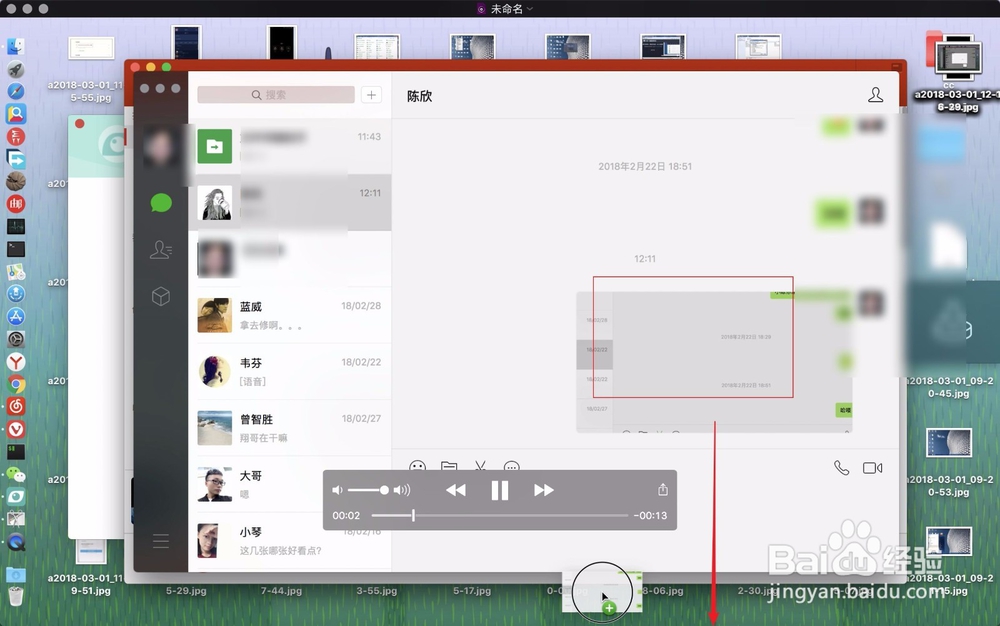Open Finder in the Dock

pos(16,46)
